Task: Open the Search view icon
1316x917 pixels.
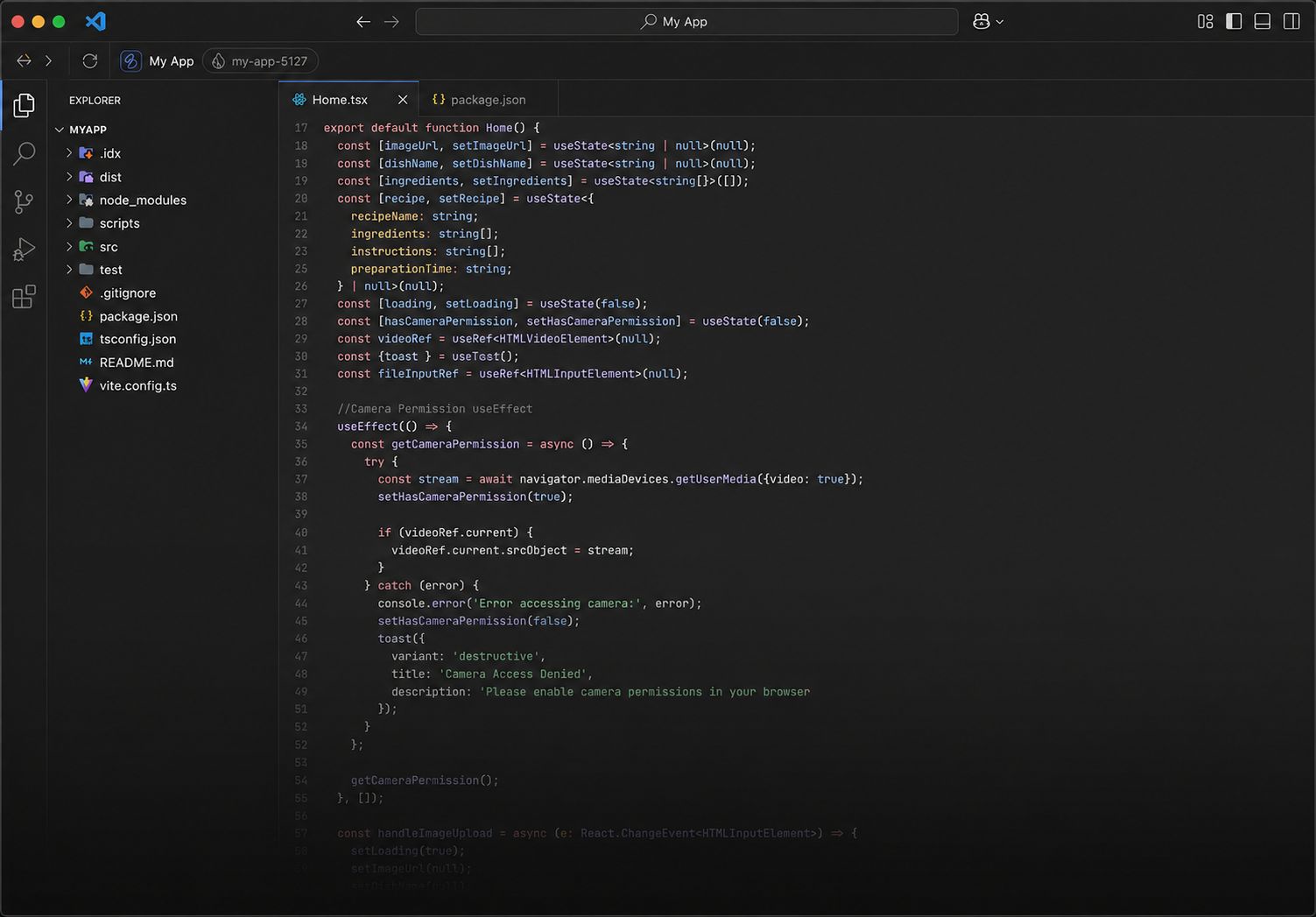Action: pos(24,154)
